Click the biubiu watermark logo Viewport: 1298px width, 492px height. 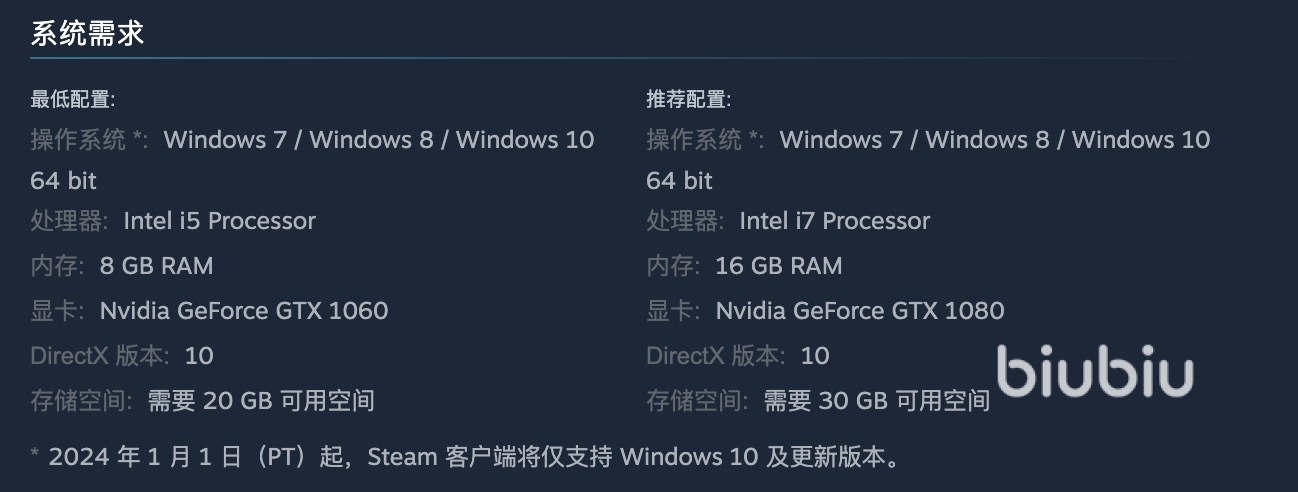coord(1095,372)
